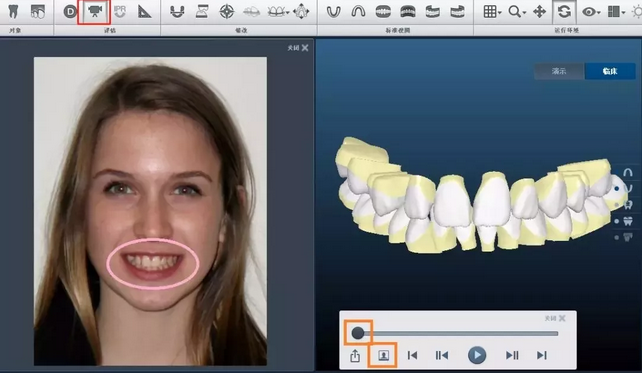Screen dimensions: 643x374
Task: Click the greyed superimposed jaws icon
Action: click(251, 12)
